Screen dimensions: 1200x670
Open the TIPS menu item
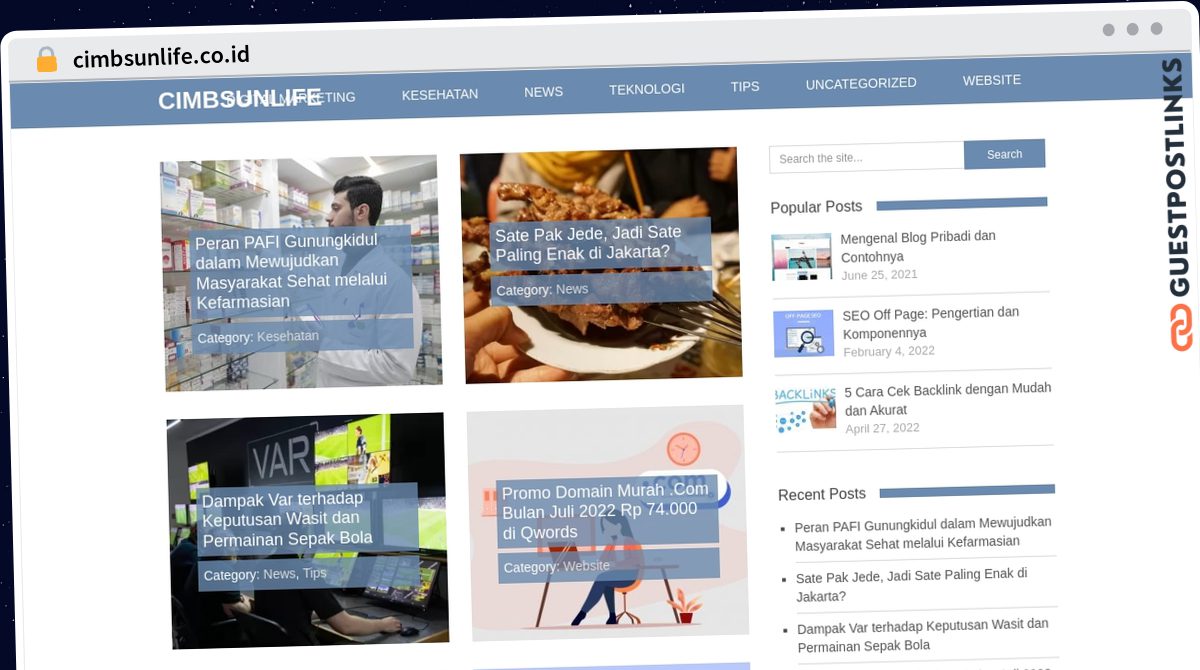point(744,87)
